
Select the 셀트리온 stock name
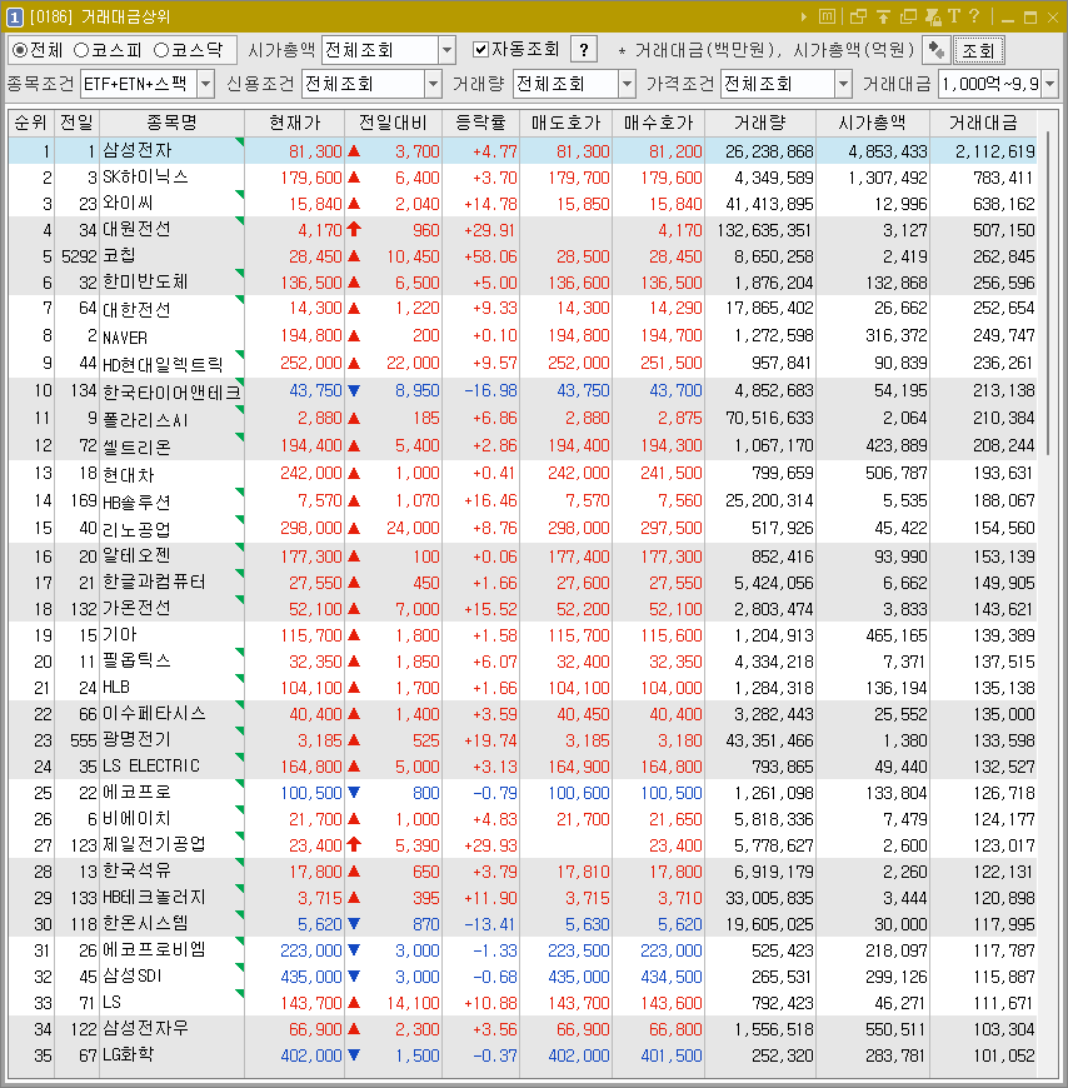coord(137,448)
